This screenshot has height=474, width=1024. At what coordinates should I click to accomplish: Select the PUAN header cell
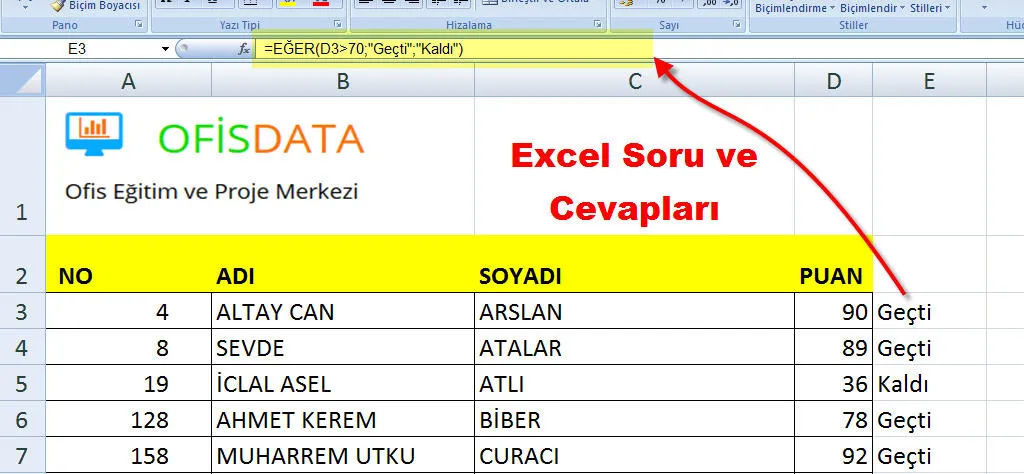point(833,275)
